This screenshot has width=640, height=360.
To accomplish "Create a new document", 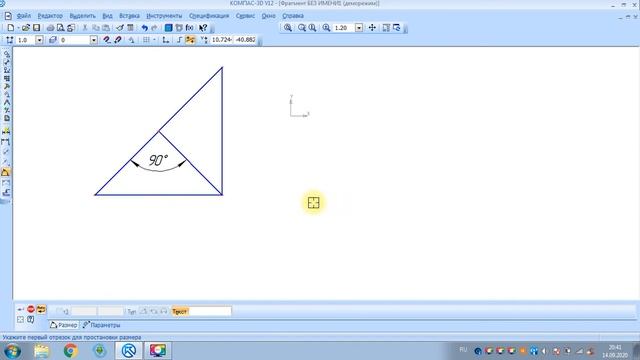I will point(11,28).
